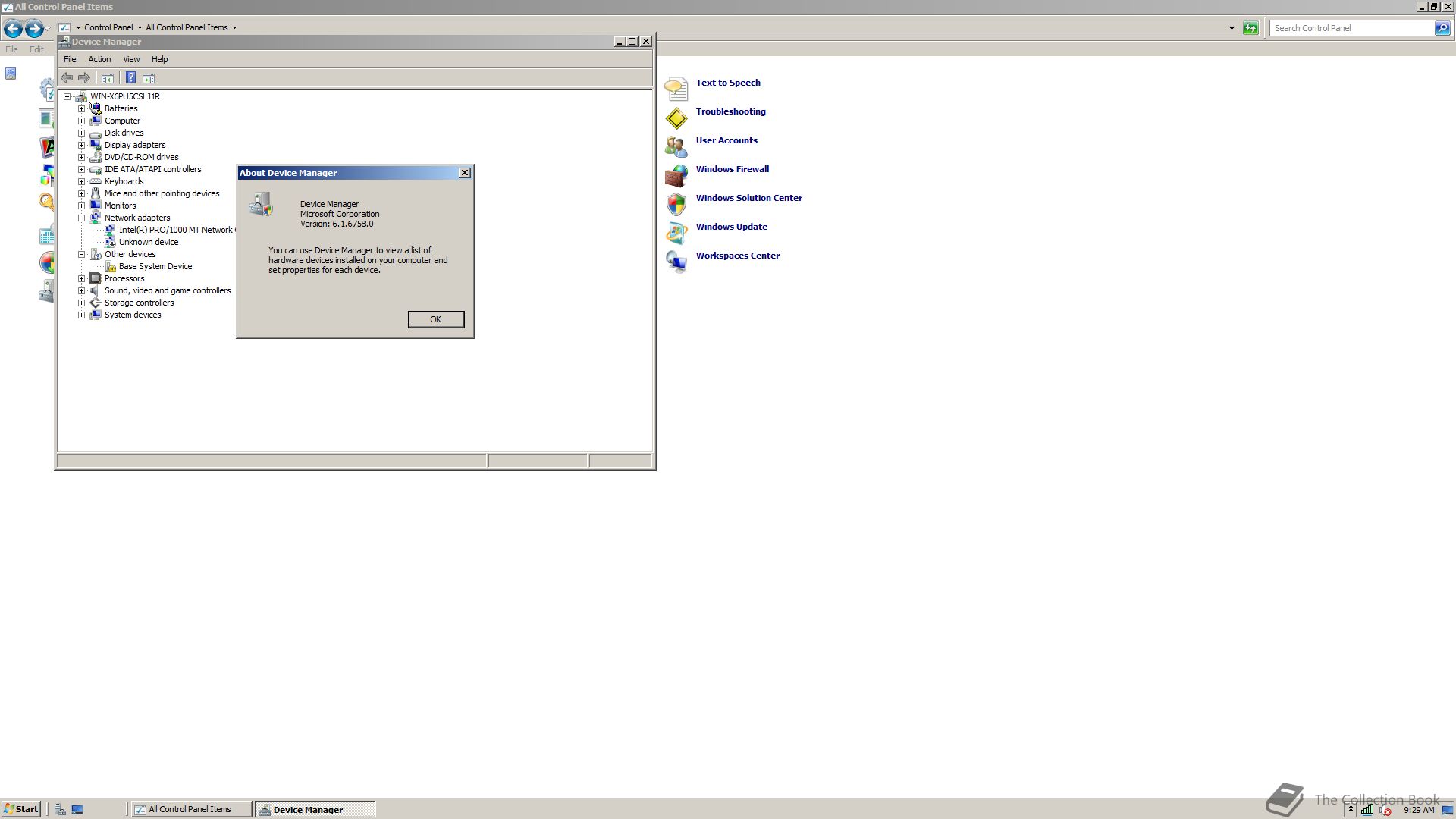This screenshot has height=819, width=1456.
Task: Select the Processors category icon
Action: 96,278
